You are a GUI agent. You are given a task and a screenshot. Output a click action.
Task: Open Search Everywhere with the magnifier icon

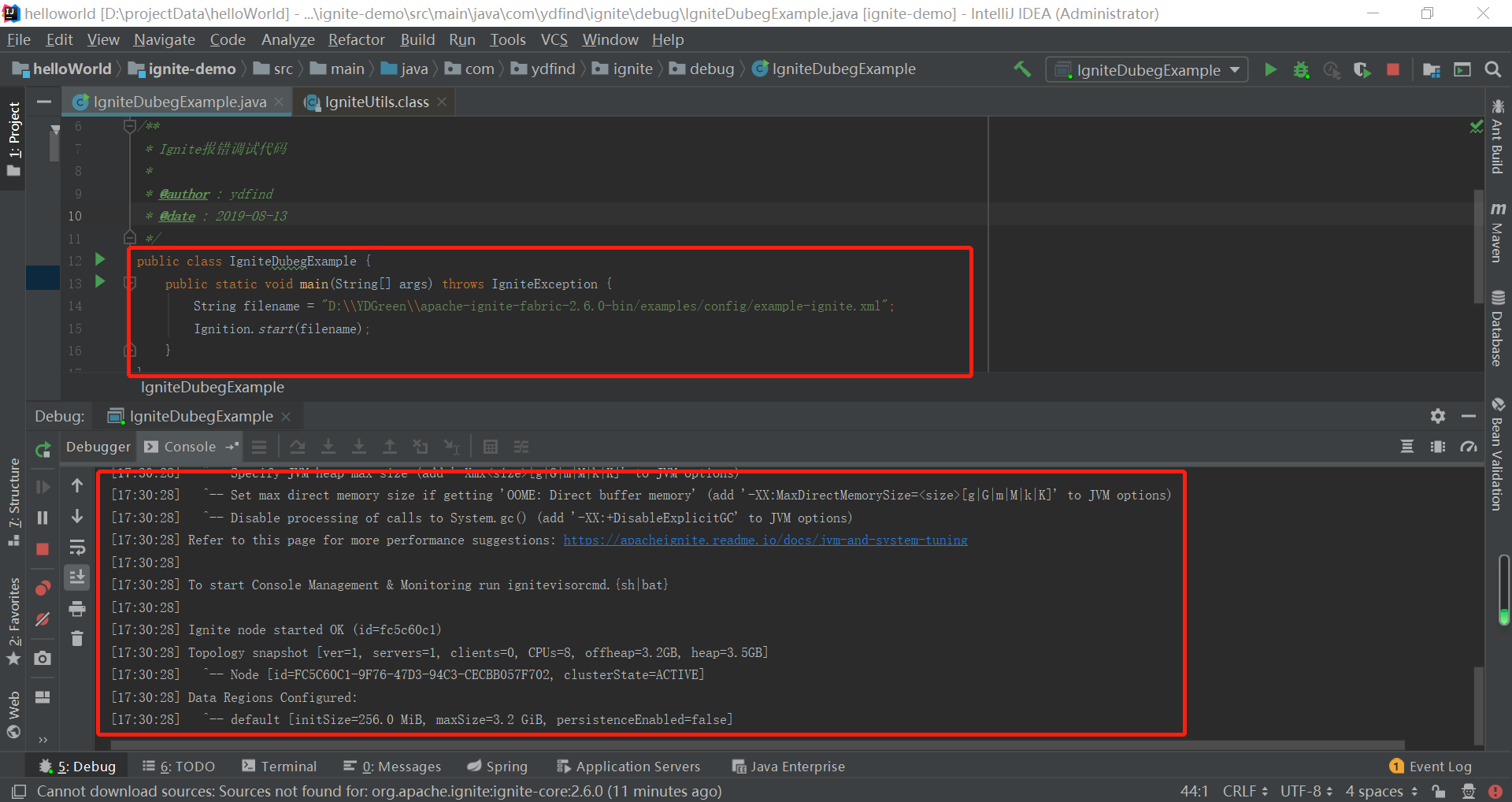(1493, 69)
